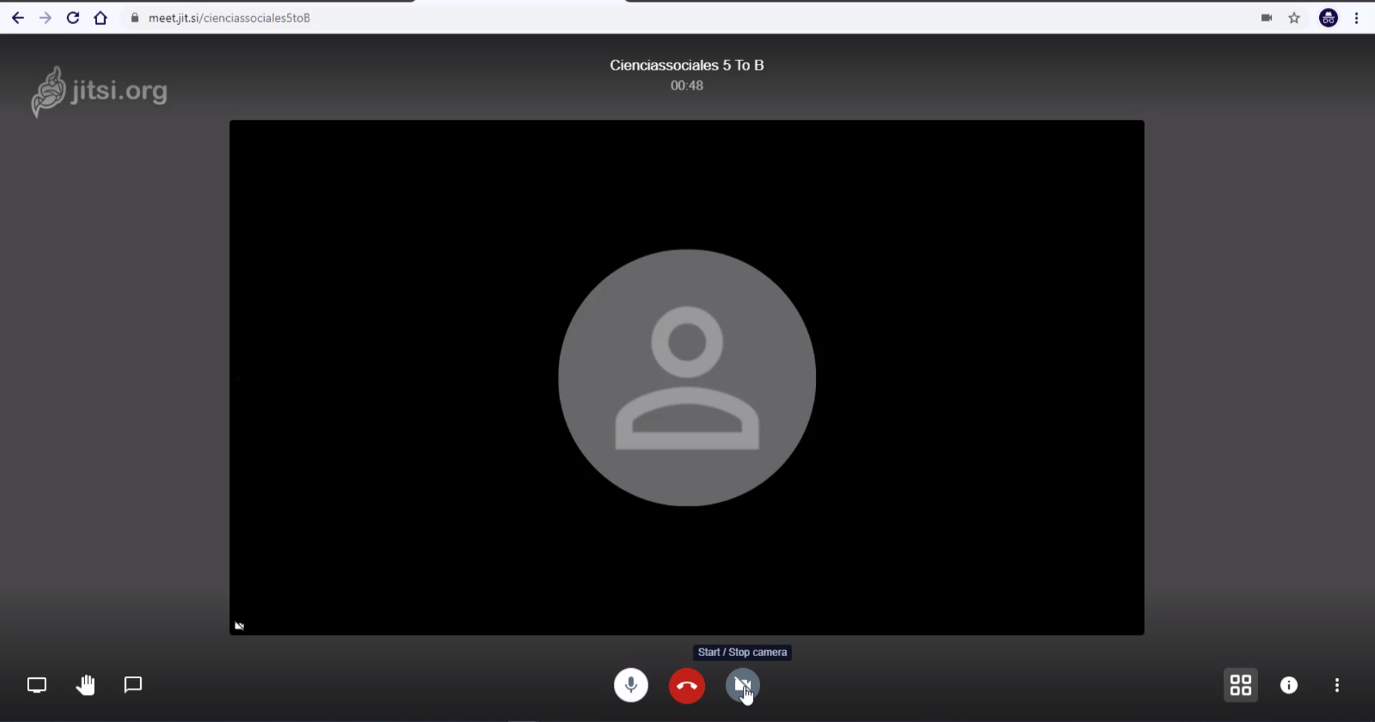Go forward with the browser forward arrow
This screenshot has height=722, width=1375.
[x=45, y=18]
